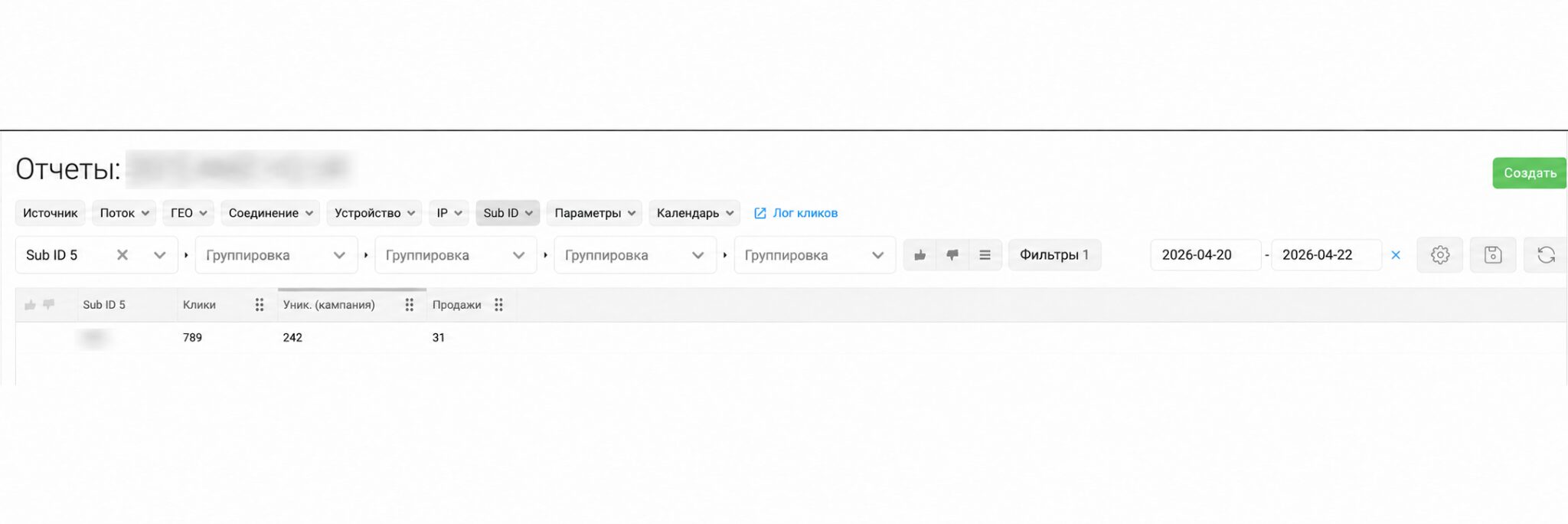Open report settings gear icon
Screen dimensions: 1568x524
pos(1440,255)
